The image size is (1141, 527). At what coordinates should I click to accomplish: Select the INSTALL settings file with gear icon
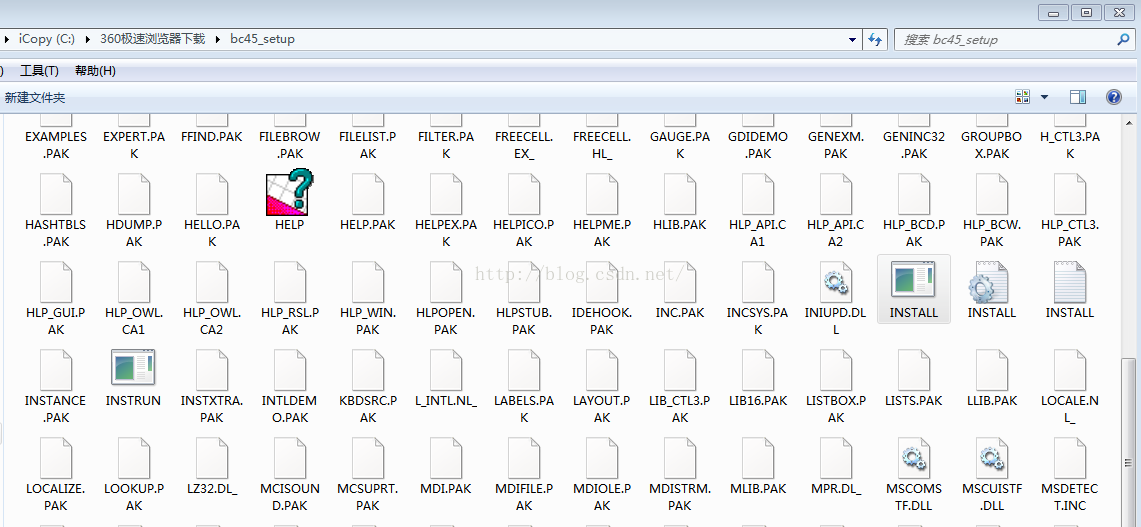(991, 281)
